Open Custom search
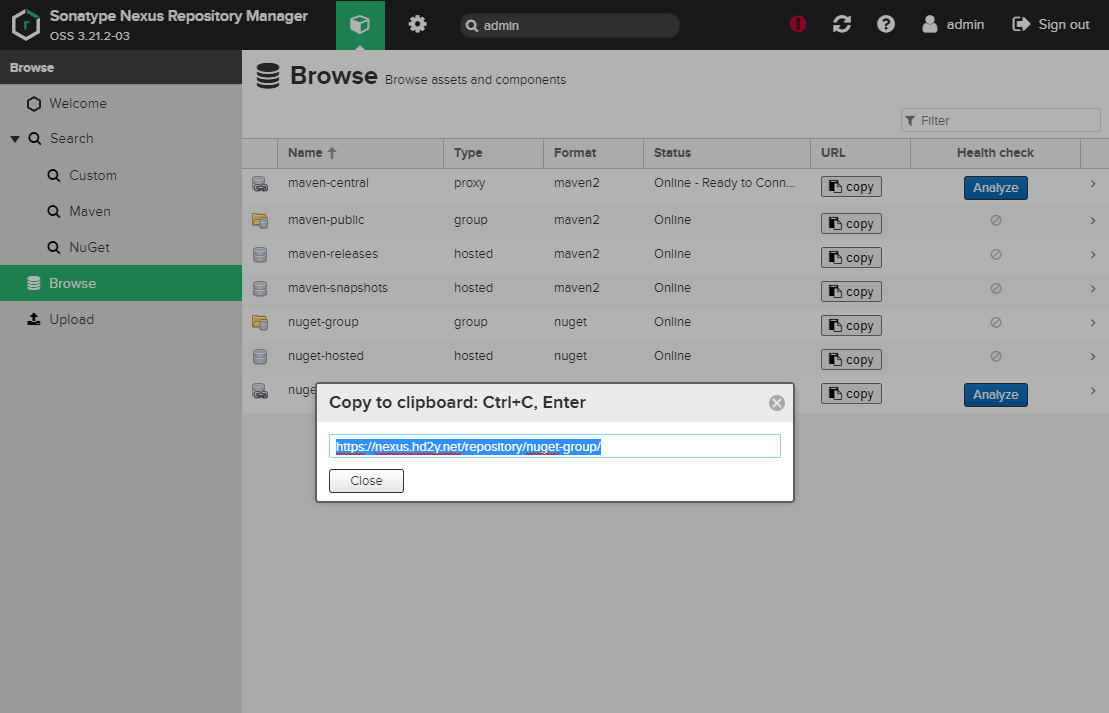 [93, 175]
